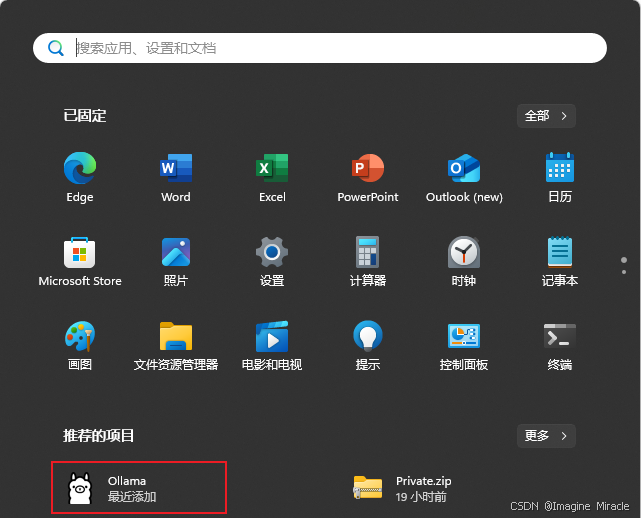
Task: Open 记事本 notepad
Action: coord(560,261)
